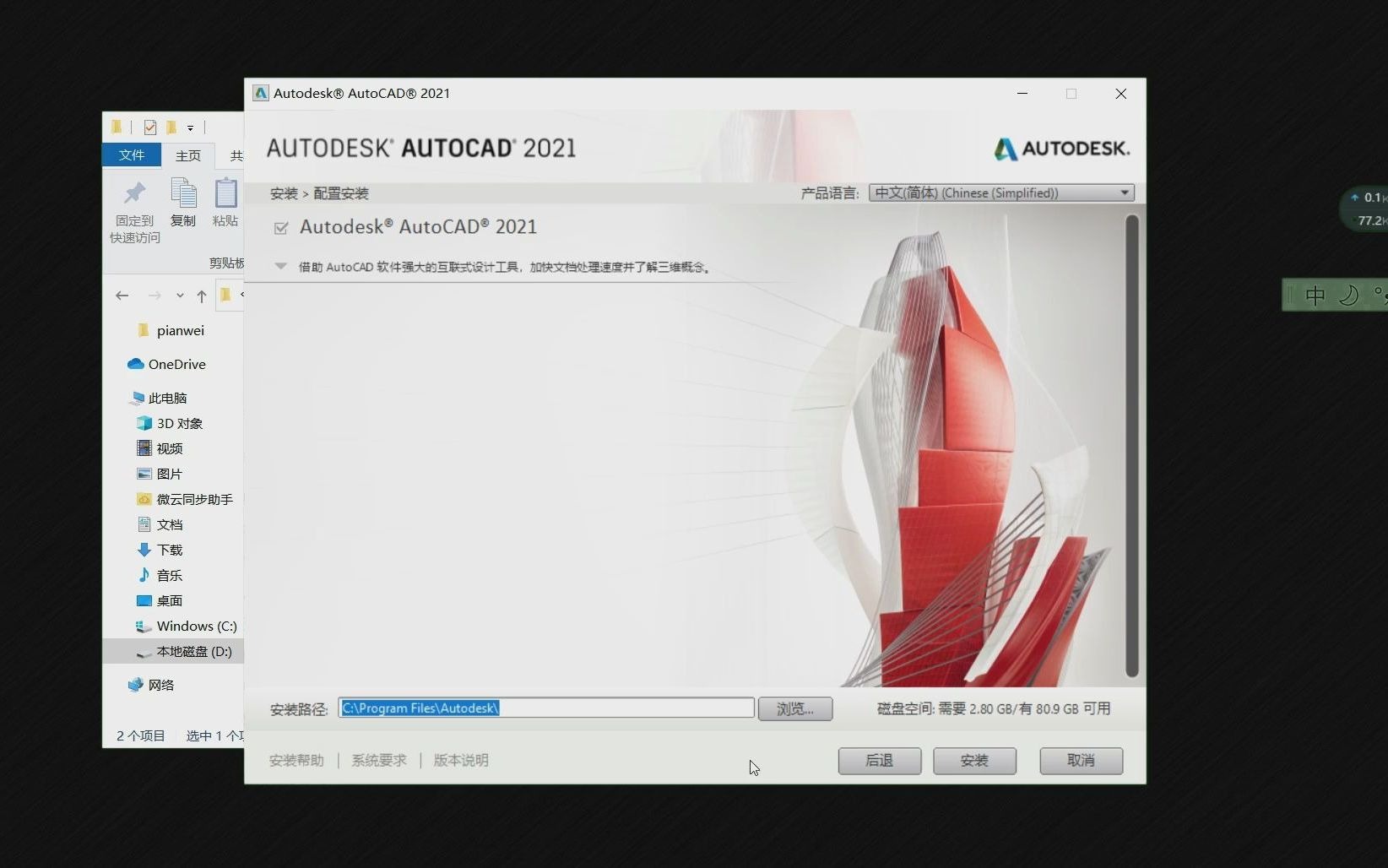Click the back navigation arrow in File Explorer
Screen dimensions: 1388x868
[122, 296]
